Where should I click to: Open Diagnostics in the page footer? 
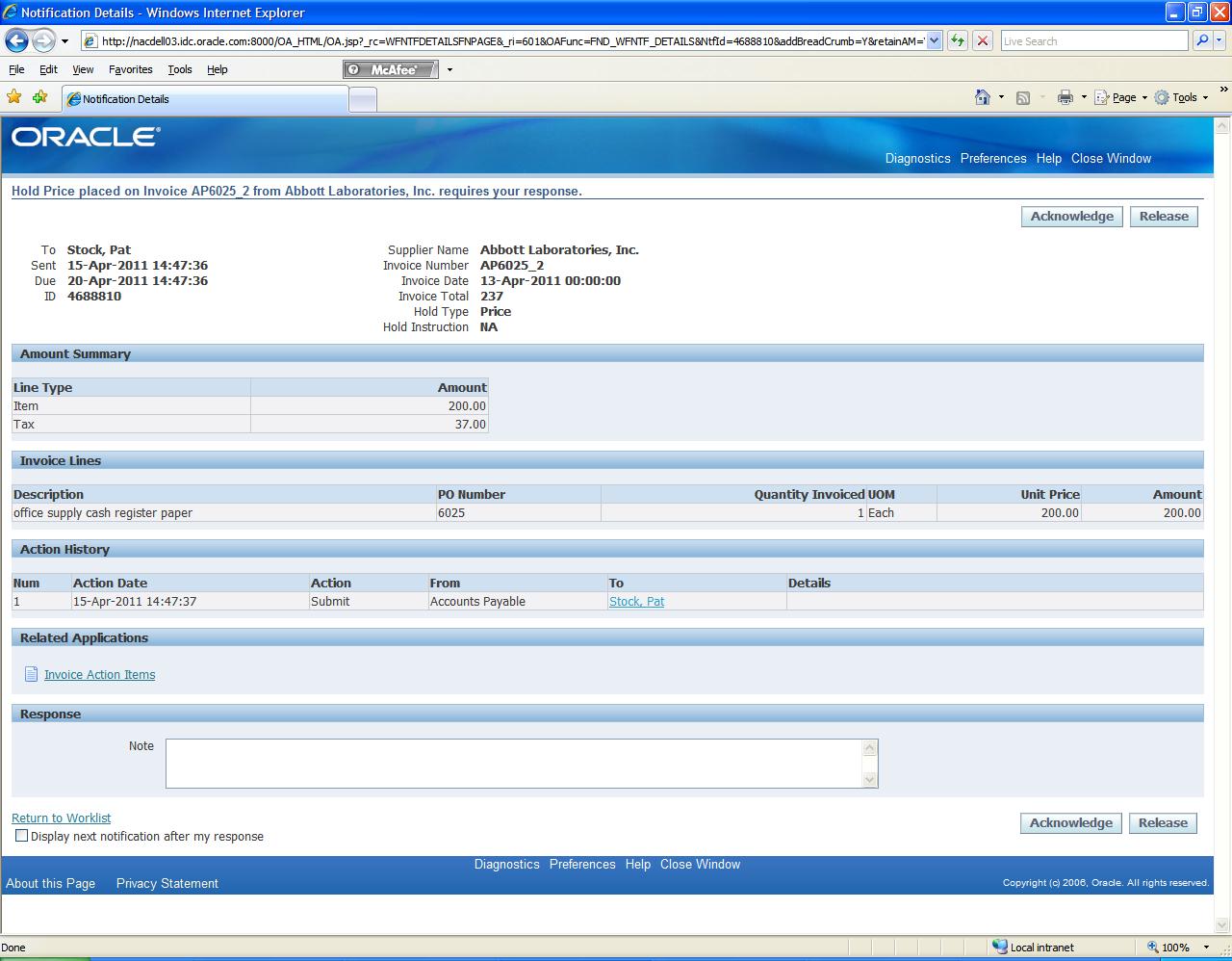(x=506, y=865)
